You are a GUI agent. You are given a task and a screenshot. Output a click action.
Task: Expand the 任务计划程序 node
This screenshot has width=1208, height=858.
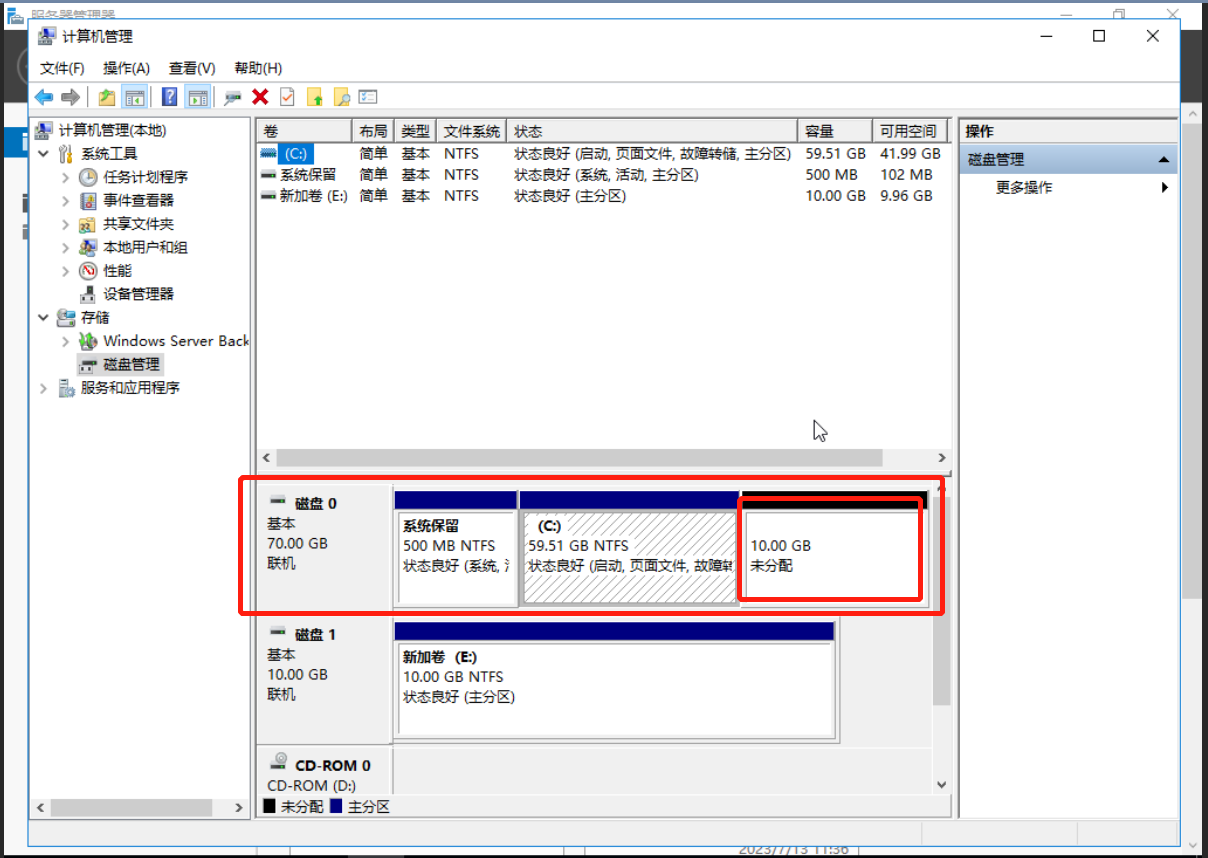[65, 177]
